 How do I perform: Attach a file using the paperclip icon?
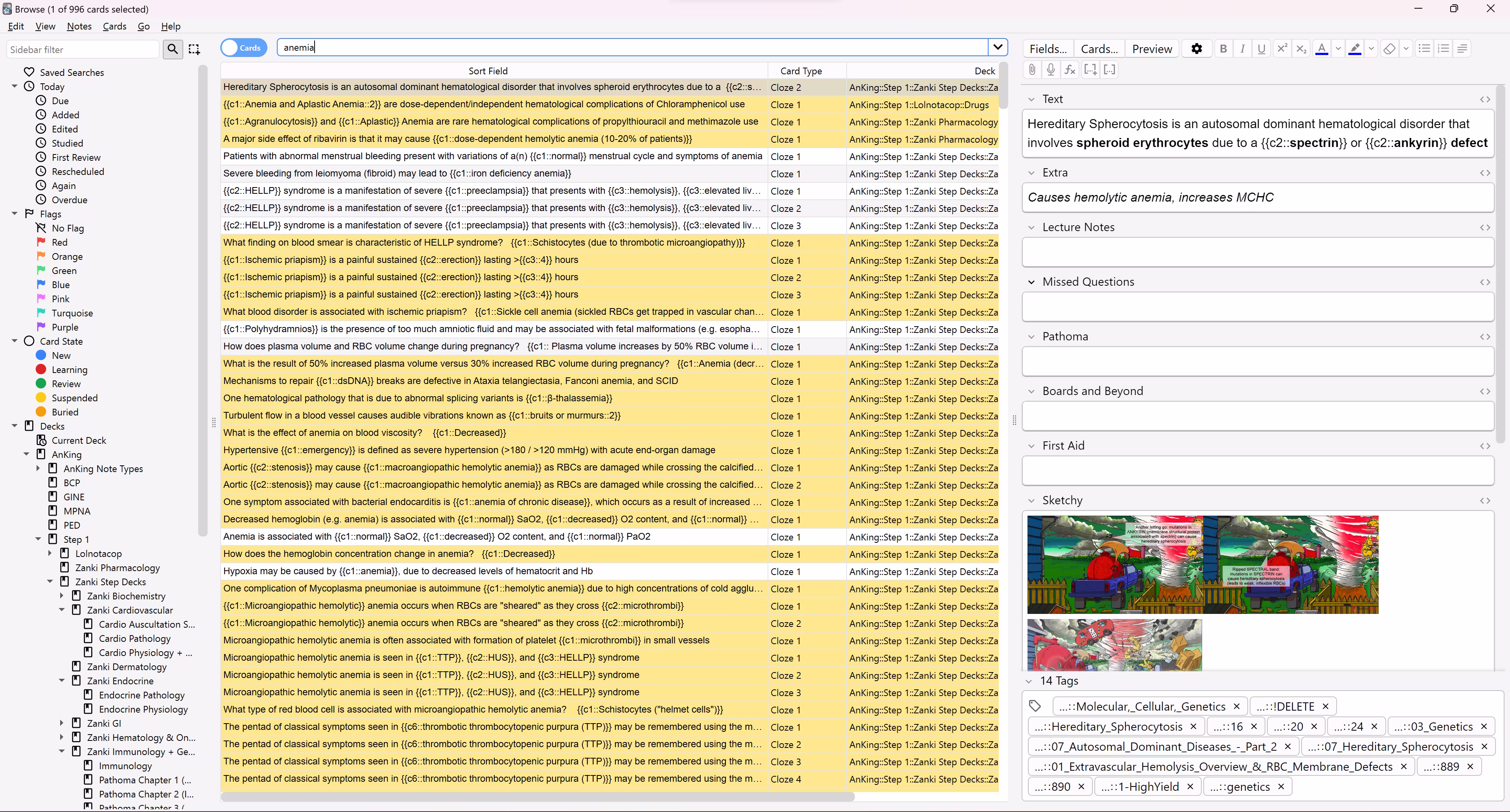coord(1032,69)
